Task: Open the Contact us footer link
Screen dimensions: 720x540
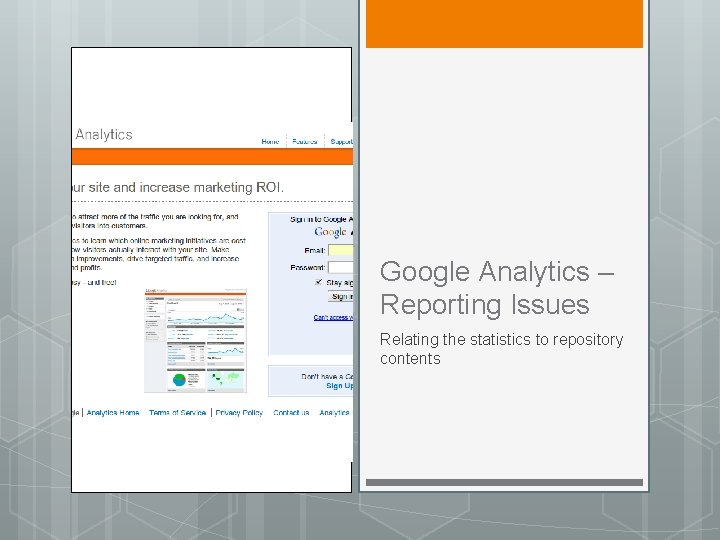Action: point(291,413)
